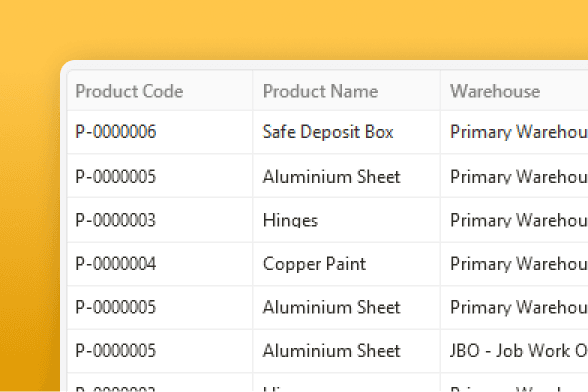Select the JBO - Job Work warehouse cell

point(514,351)
